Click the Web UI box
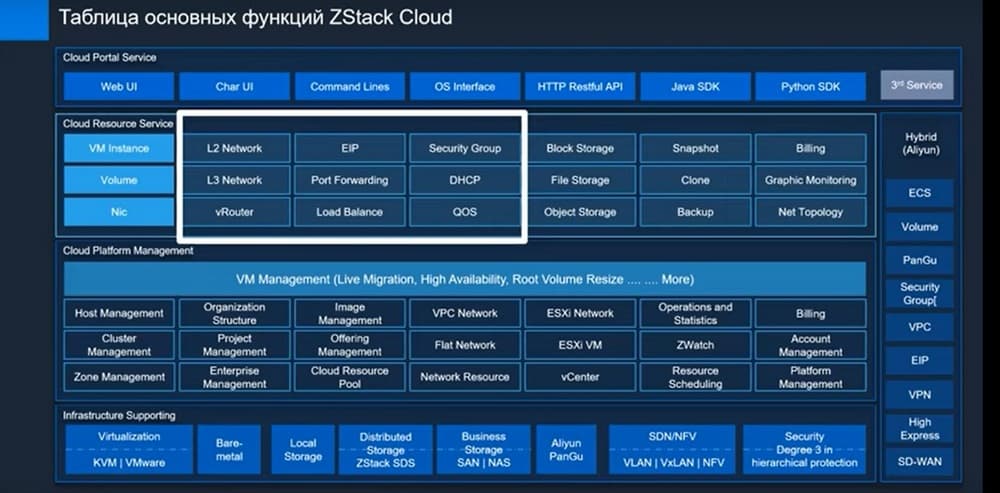Screen dimensions: 1000x493 [x=119, y=86]
